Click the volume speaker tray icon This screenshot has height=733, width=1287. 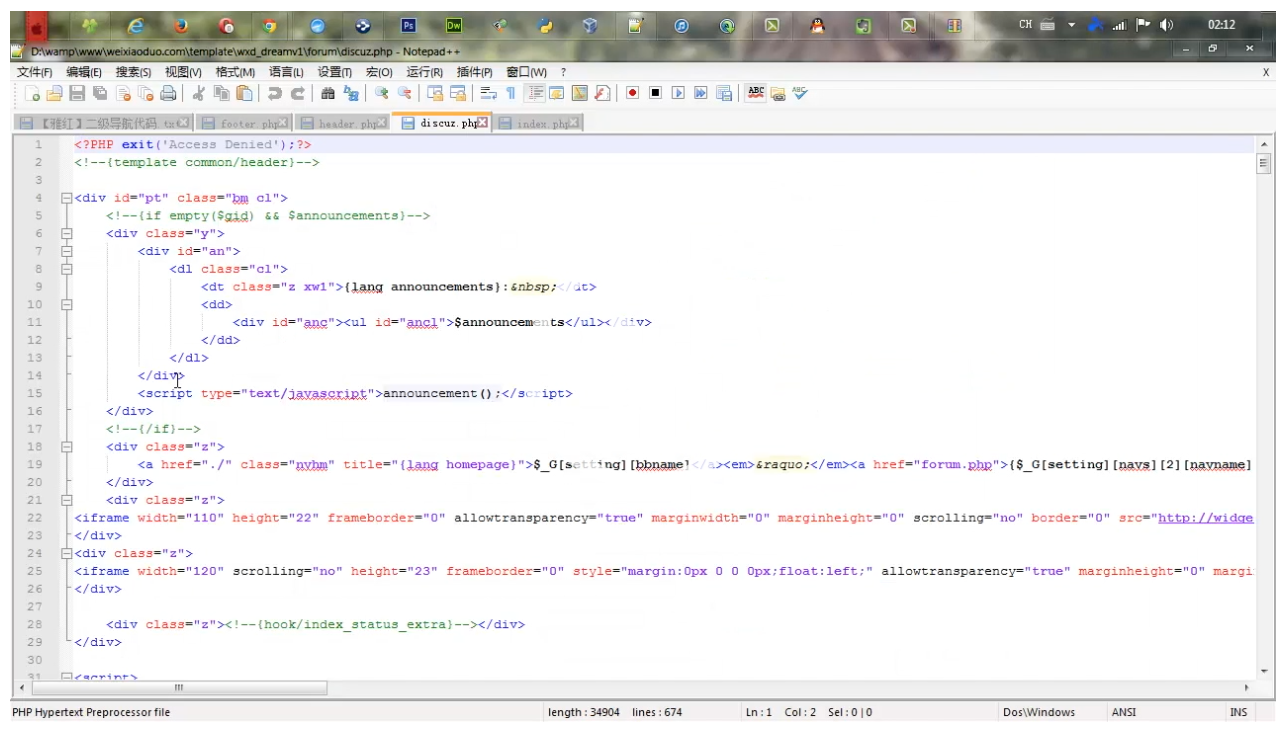pyautogui.click(x=1166, y=26)
